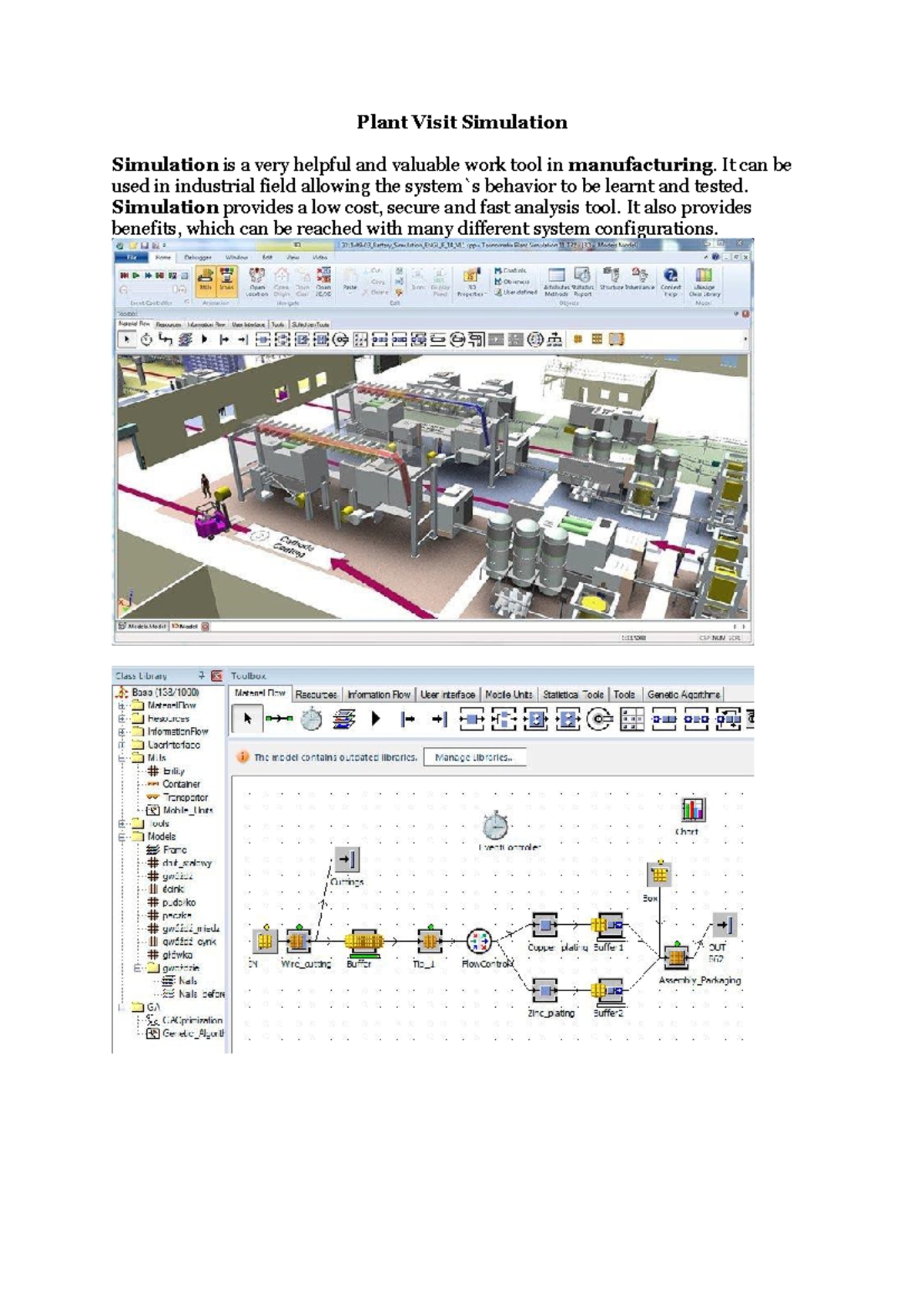Pin the Class Library panel
Viewport: 924px width, 1306px height.
point(202,675)
